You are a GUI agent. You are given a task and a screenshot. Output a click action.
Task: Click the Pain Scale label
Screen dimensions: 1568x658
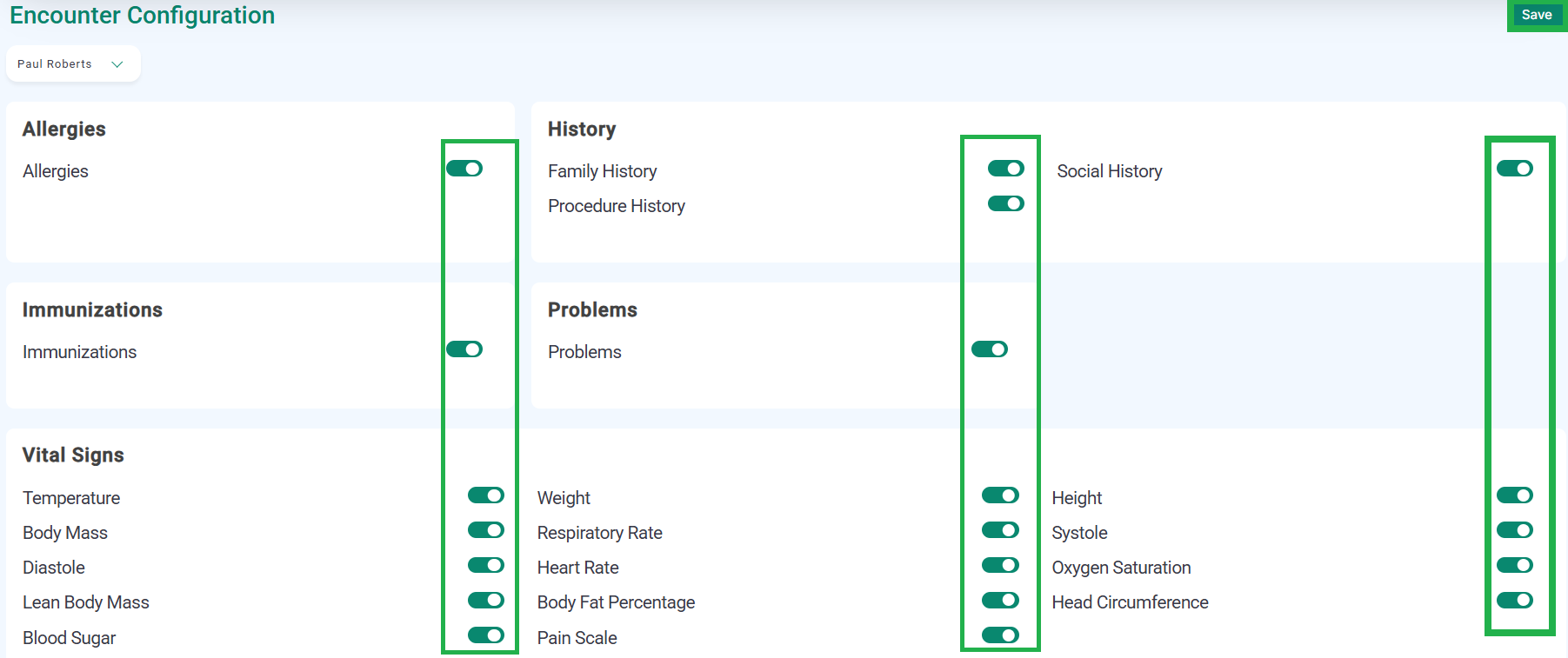tap(577, 638)
